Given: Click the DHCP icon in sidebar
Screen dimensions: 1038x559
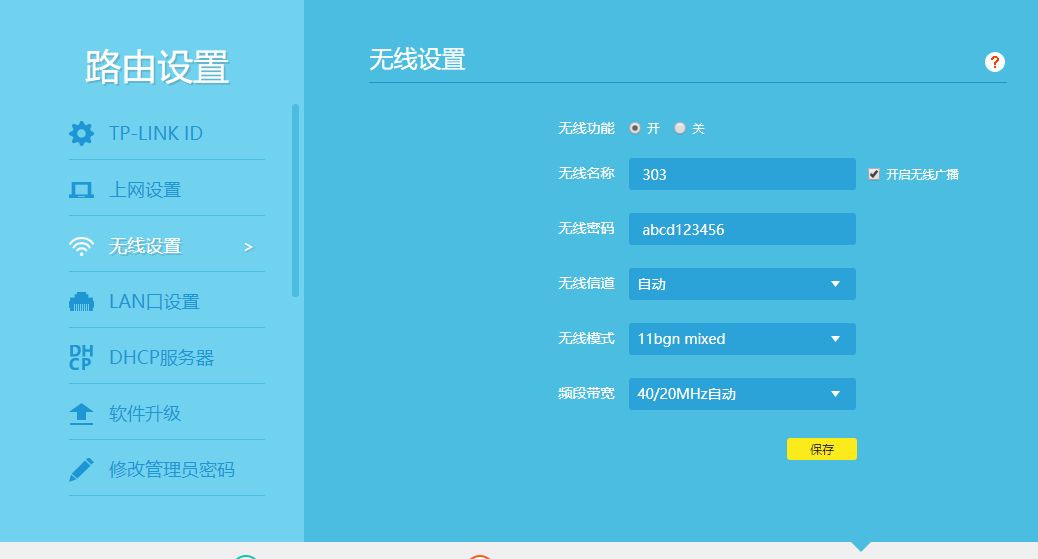Looking at the screenshot, I should (x=81, y=358).
